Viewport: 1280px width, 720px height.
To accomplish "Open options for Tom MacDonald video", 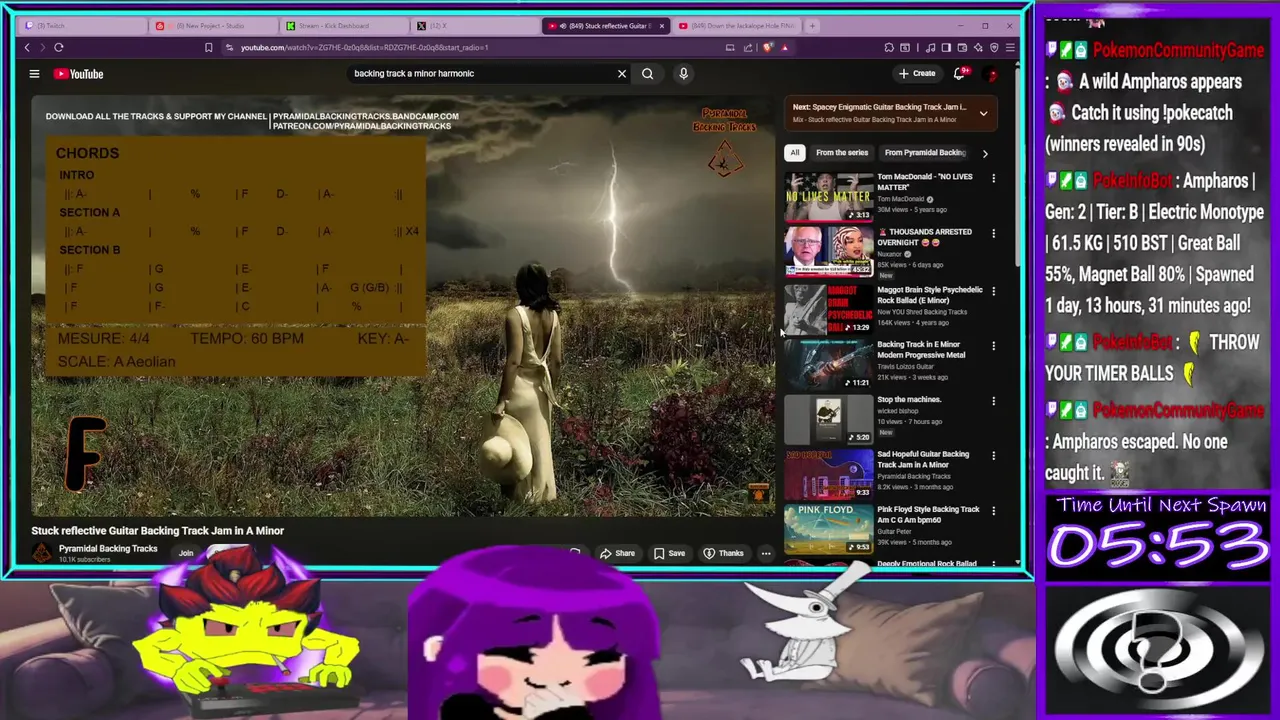I will (x=993, y=178).
